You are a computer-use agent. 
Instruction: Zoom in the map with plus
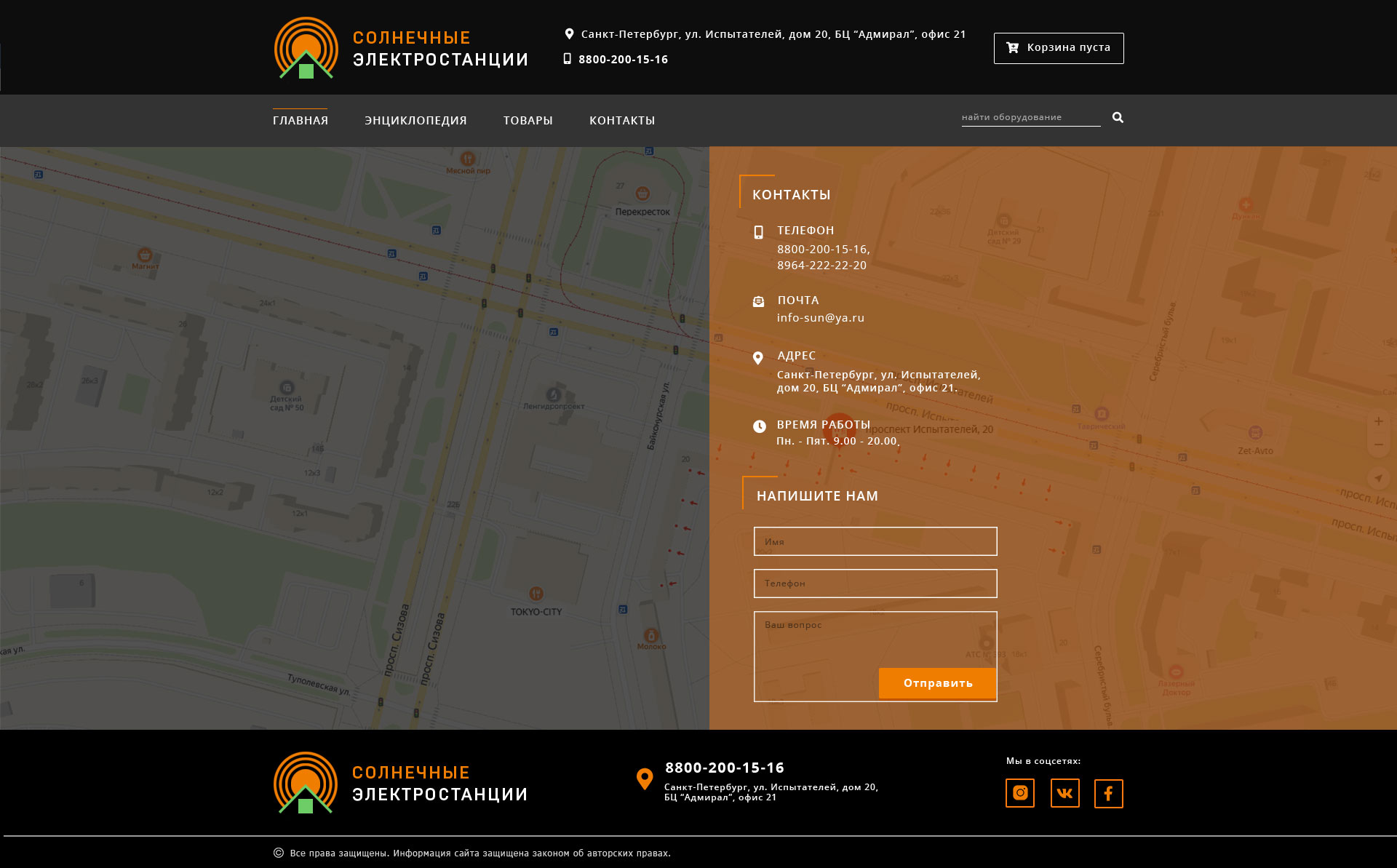coord(1378,421)
